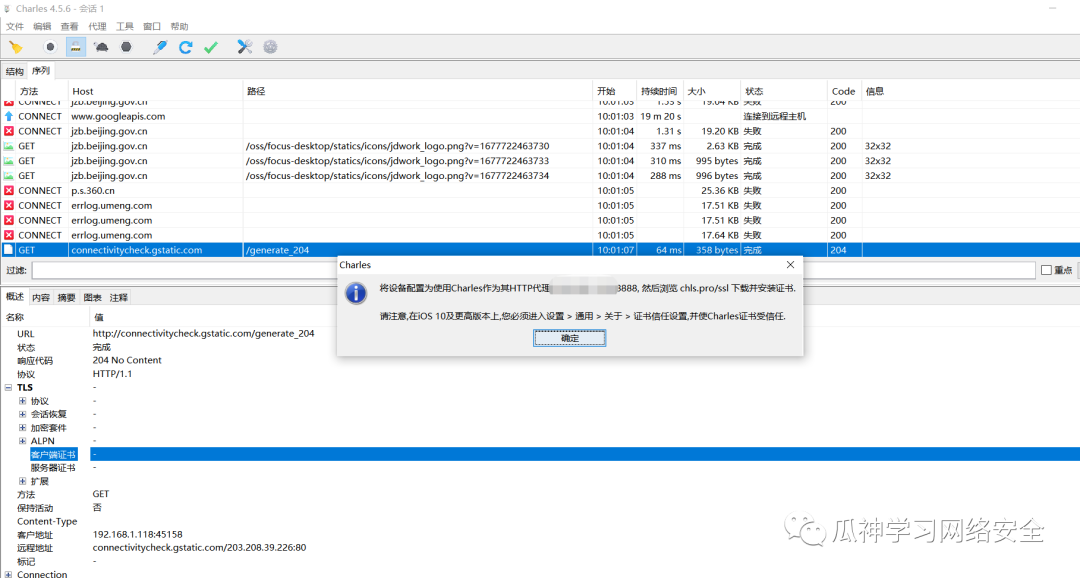Switch to the 结构 tab

[x=14, y=71]
